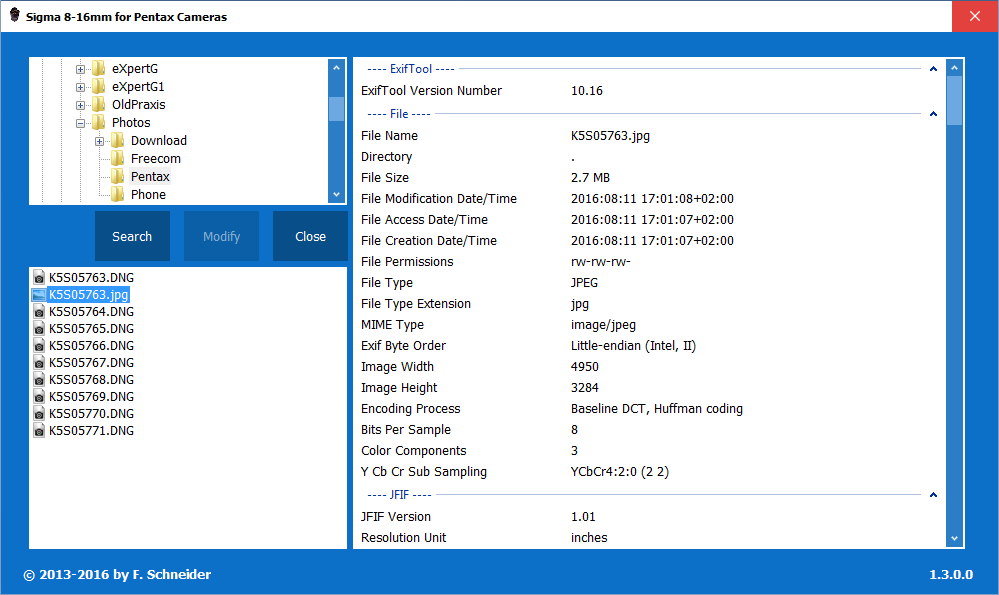Collapse the JFIF metadata section

point(933,495)
